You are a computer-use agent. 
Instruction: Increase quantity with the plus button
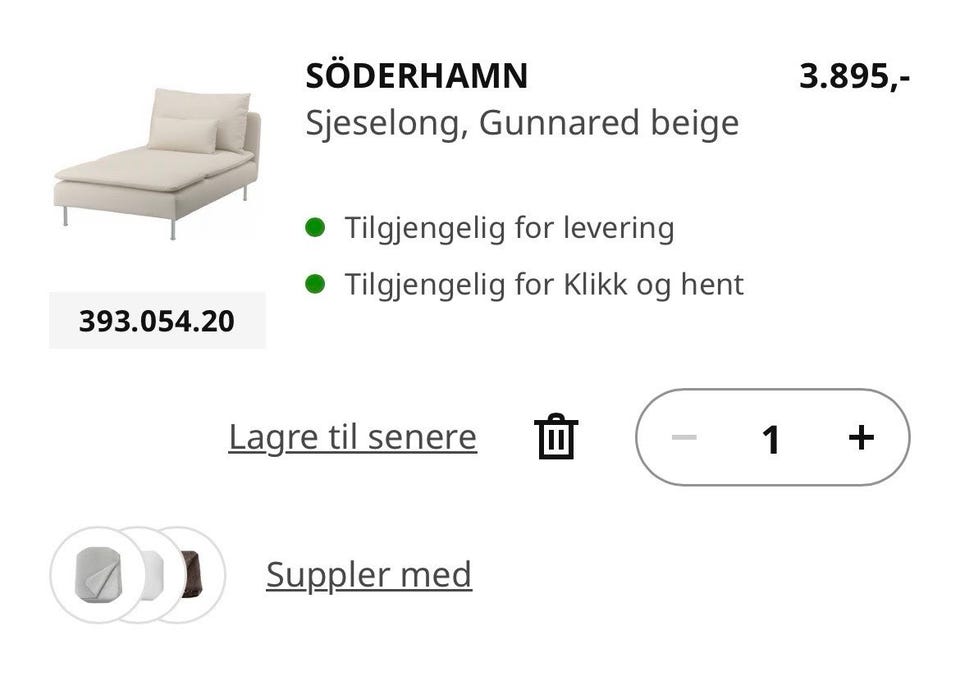(860, 437)
